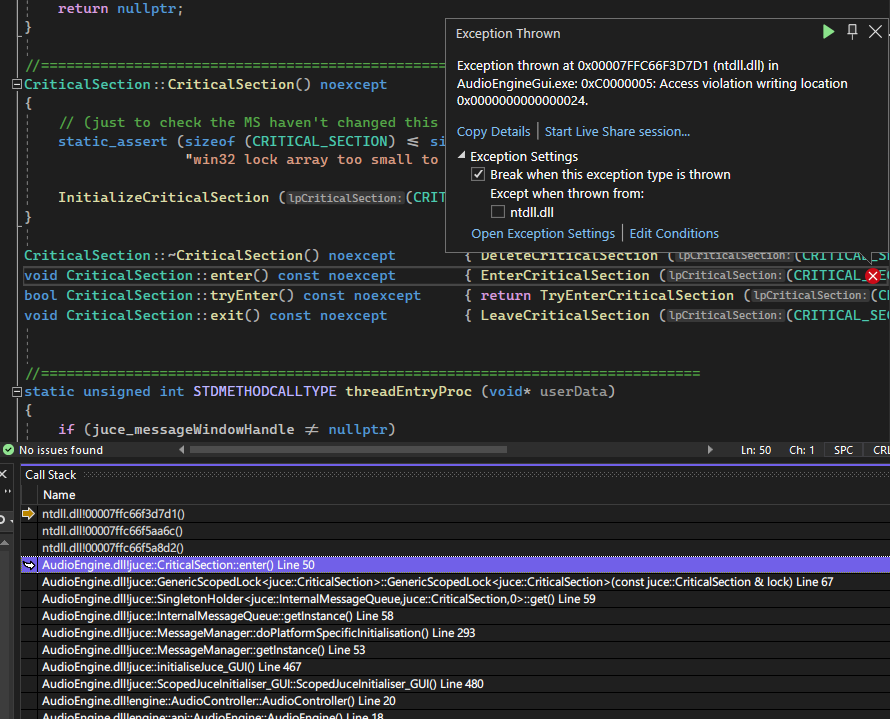The height and width of the screenshot is (719, 890).
Task: Click the Name column header in Call Stack
Action: (59, 495)
